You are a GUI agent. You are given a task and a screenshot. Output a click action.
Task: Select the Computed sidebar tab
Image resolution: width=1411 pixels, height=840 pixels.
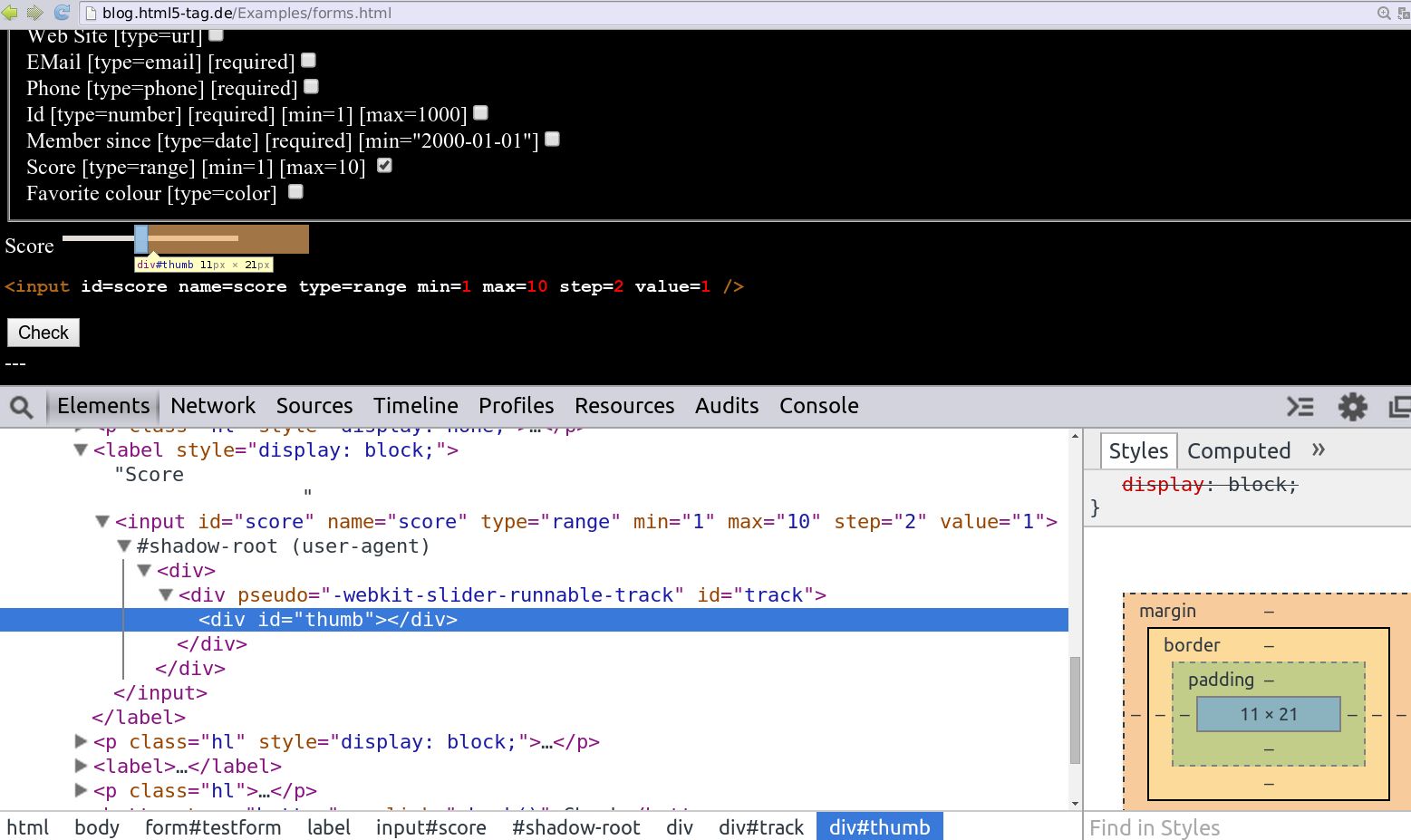pyautogui.click(x=1239, y=451)
